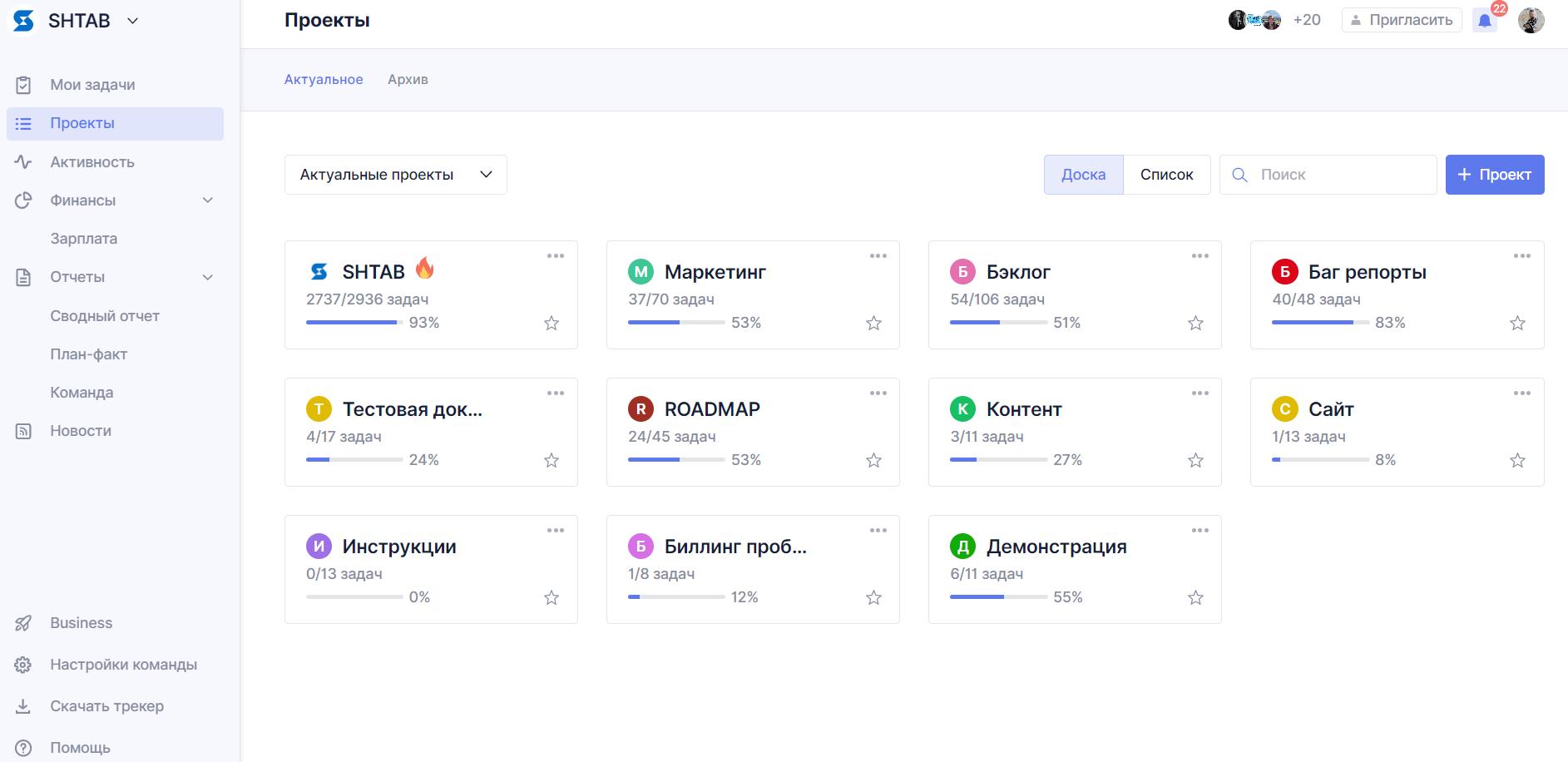Screen dimensions: 1568x762
Task: Open three-dot menu on Маркетинг card
Action: click(x=878, y=256)
